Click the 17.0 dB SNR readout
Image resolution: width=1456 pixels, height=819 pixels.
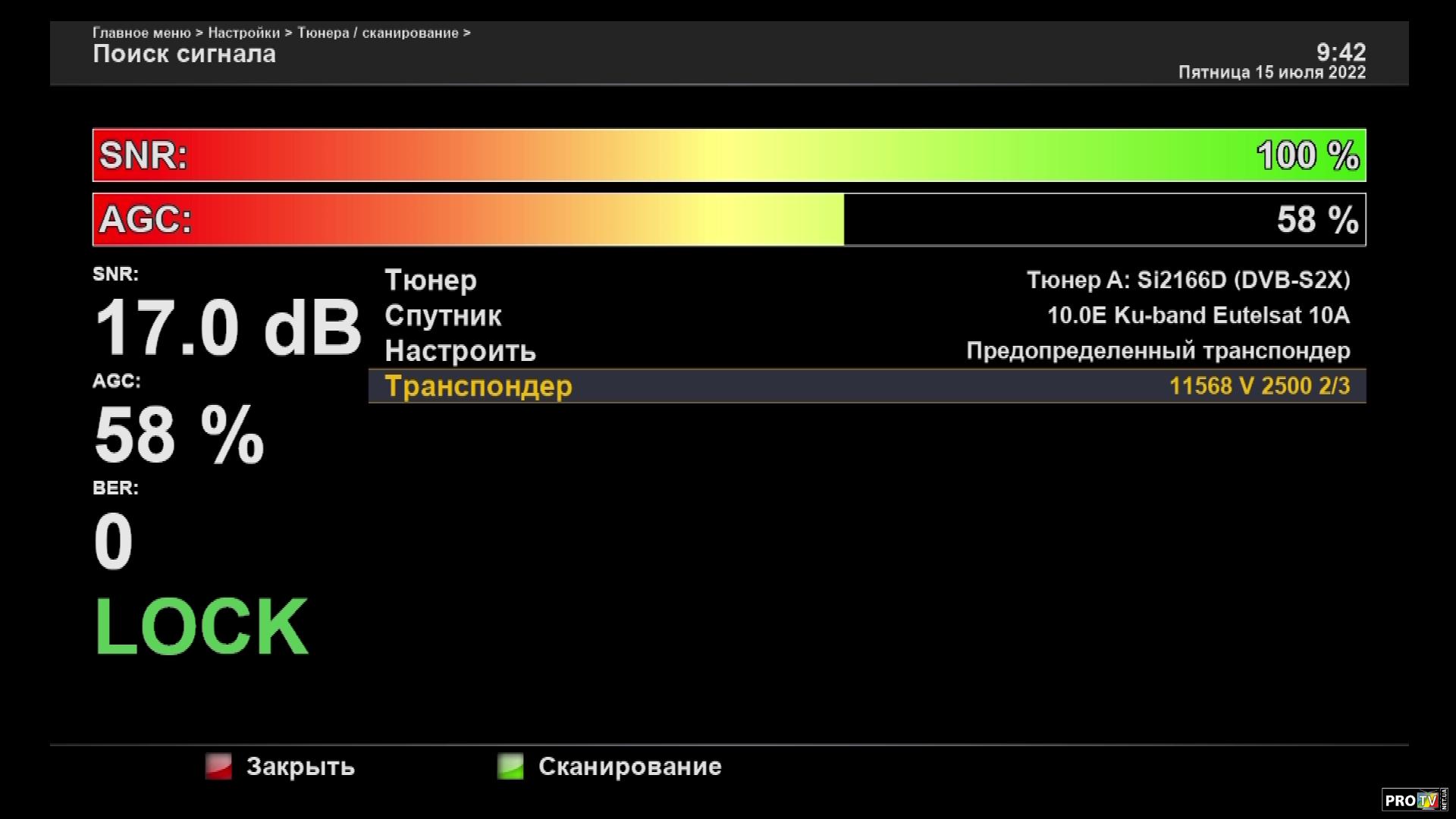(x=227, y=328)
